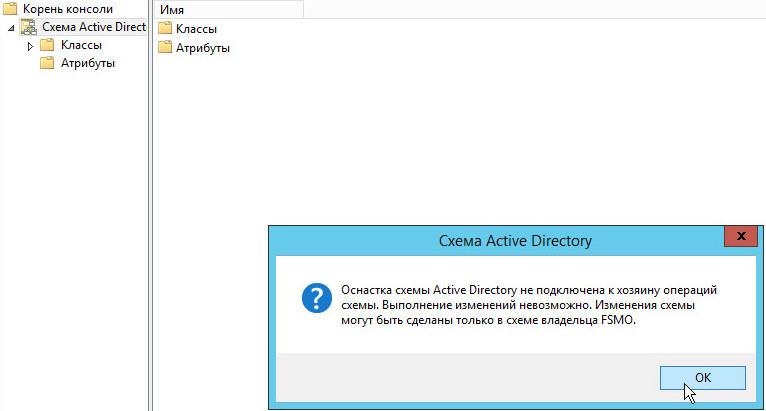The height and width of the screenshot is (411, 766).
Task: Select Атрибуты in the right list pane
Action: tap(203, 48)
